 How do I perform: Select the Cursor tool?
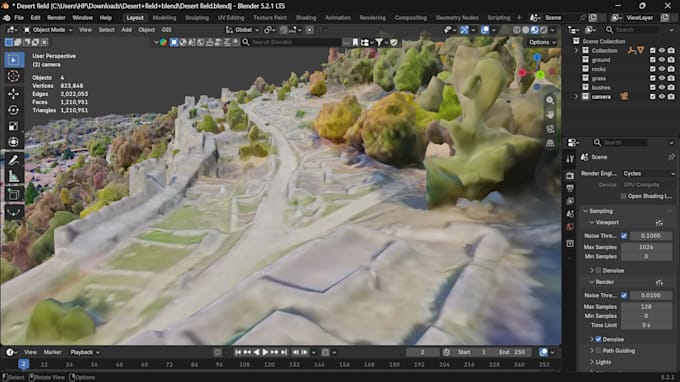(13, 76)
